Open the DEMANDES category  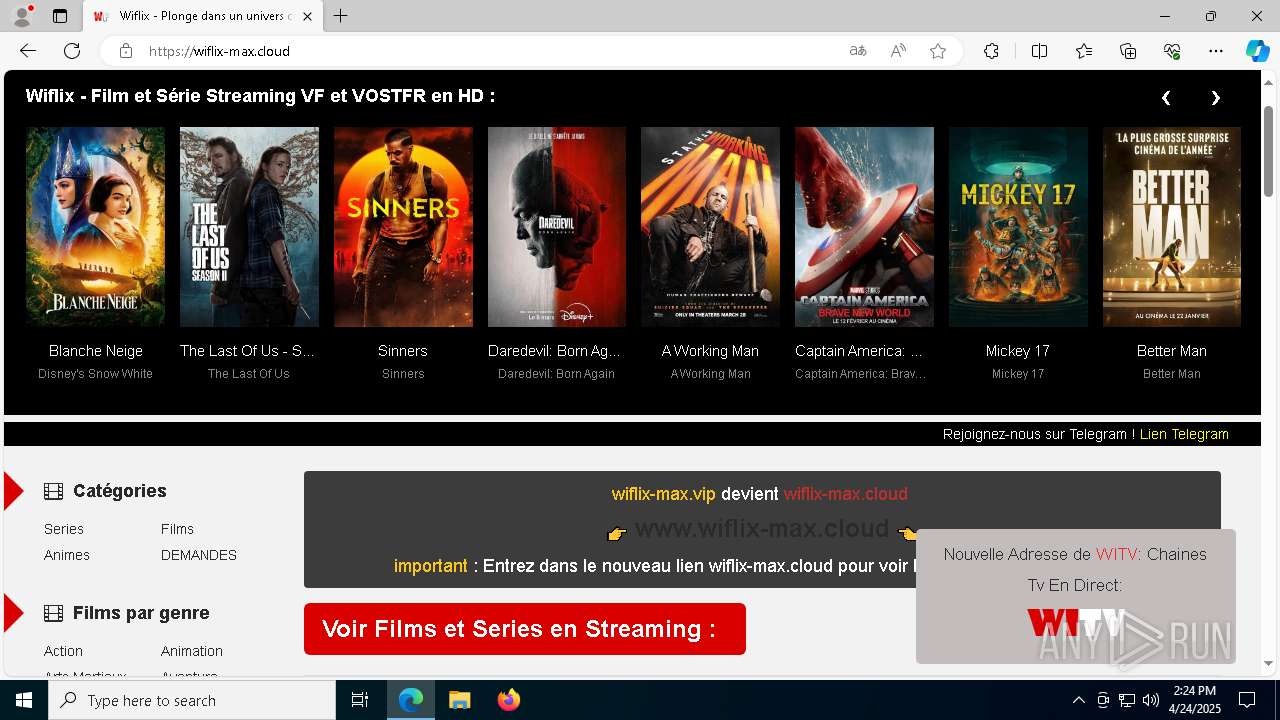click(x=199, y=555)
